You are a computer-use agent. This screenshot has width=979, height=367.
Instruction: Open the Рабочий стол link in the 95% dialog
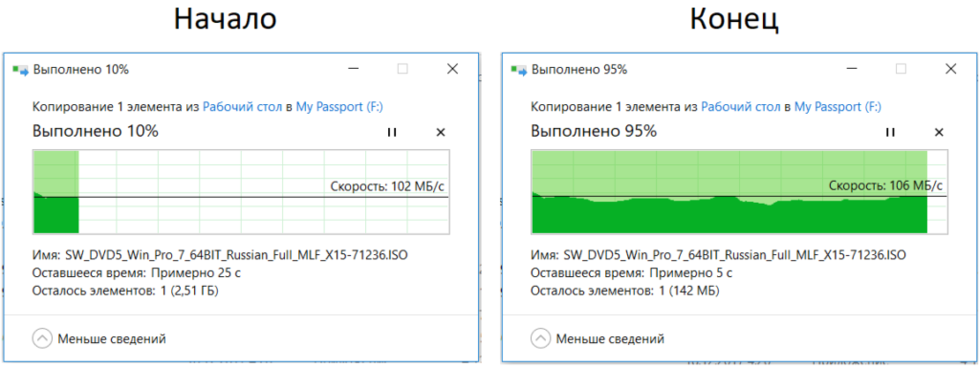(x=741, y=107)
